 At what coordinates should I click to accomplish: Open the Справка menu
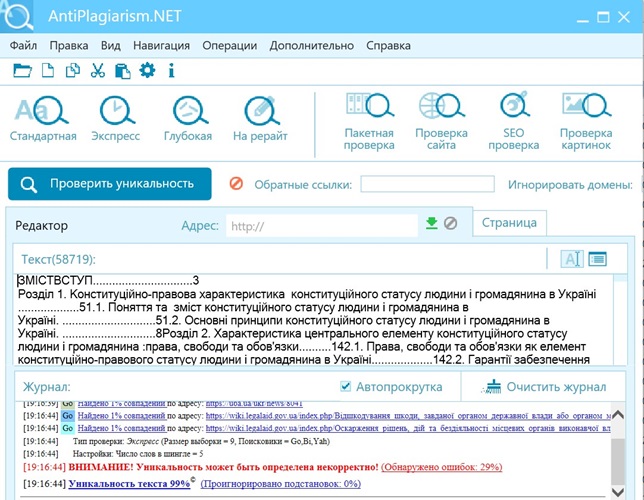coord(389,46)
